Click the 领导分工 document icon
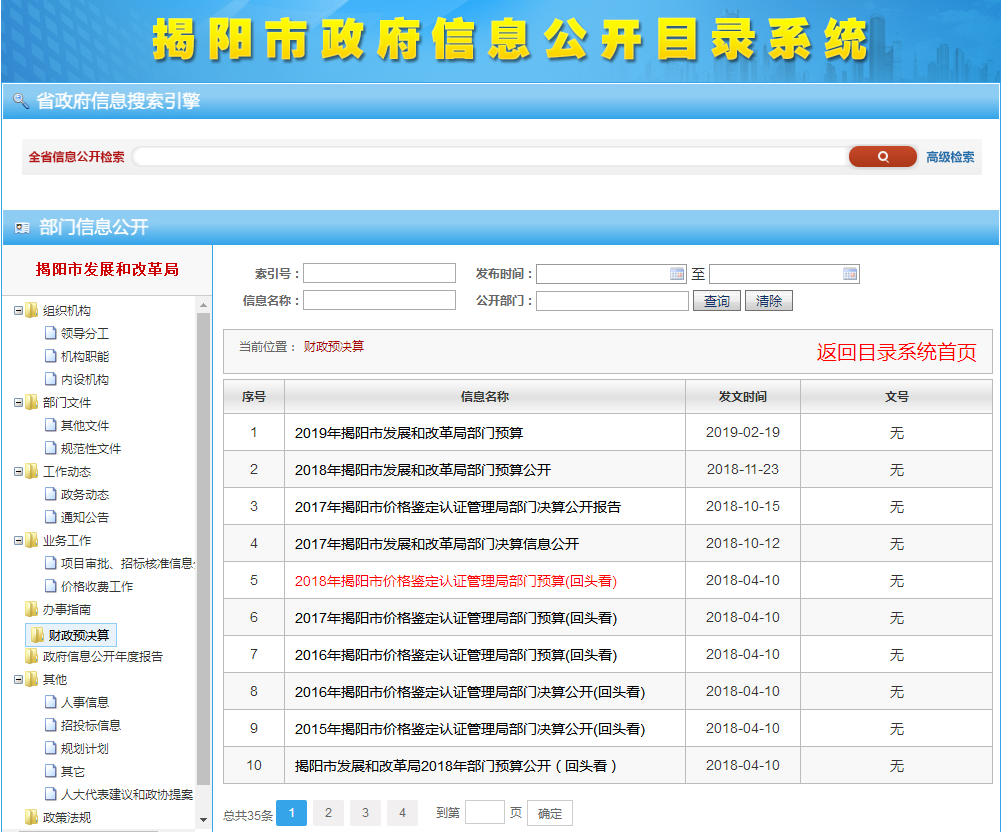This screenshot has height=832, width=1001. click(x=51, y=333)
